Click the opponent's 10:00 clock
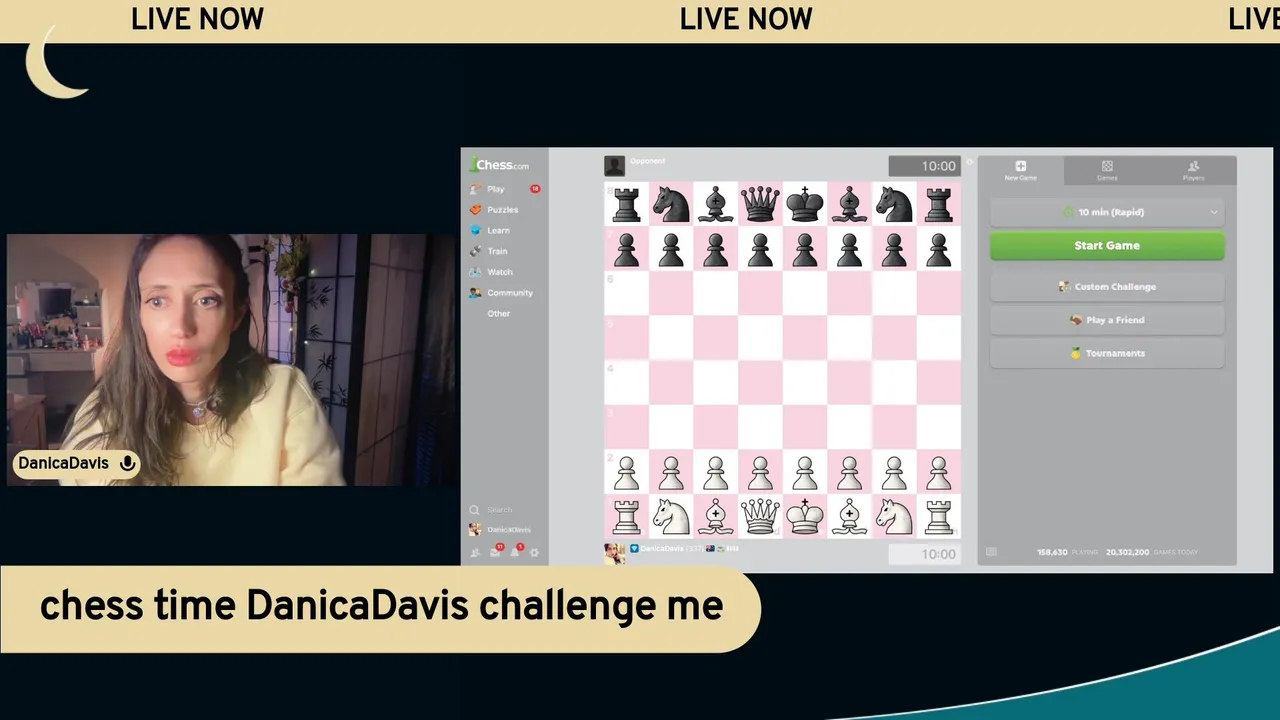Screen dimensions: 1280x720 pyautogui.click(x=925, y=166)
